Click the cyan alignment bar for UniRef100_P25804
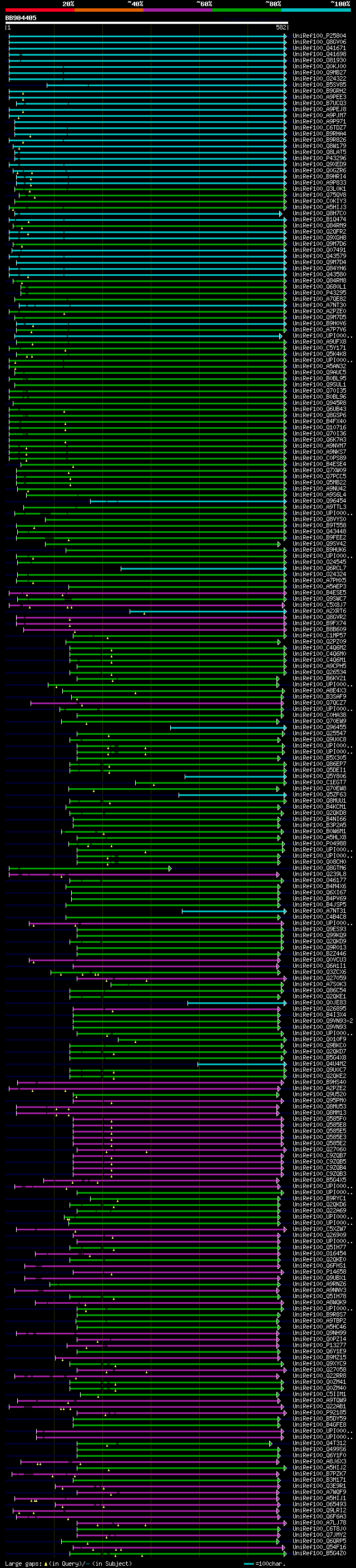The width and height of the screenshot is (356, 1568). [148, 36]
